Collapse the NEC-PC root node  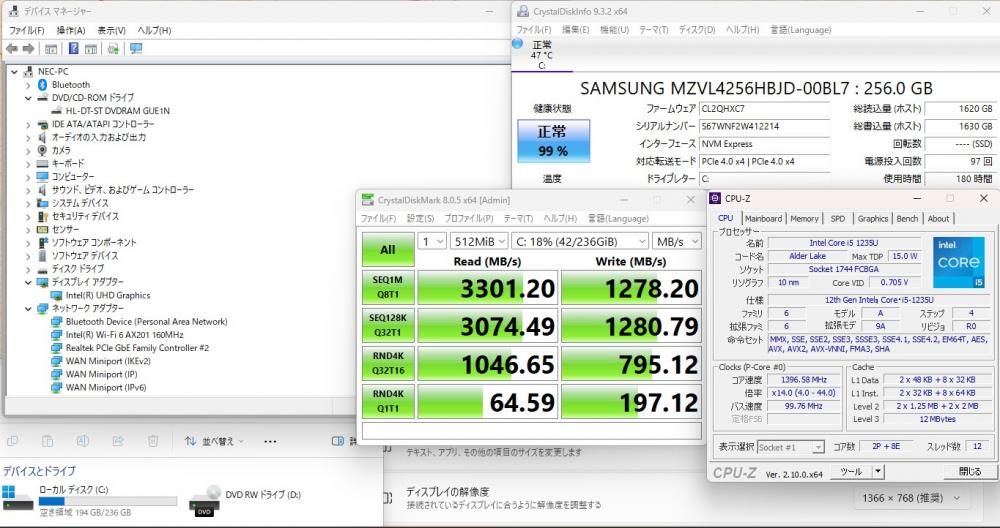pyautogui.click(x=14, y=71)
